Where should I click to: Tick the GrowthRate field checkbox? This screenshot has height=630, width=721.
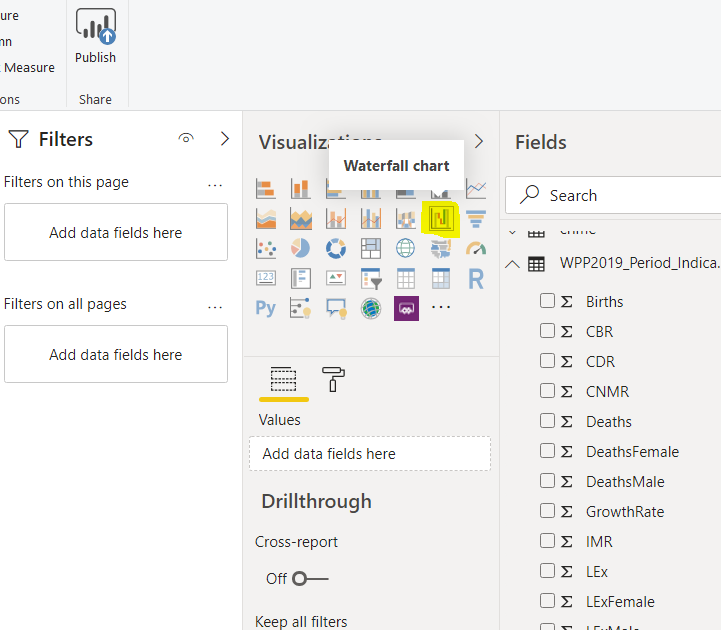pos(547,511)
